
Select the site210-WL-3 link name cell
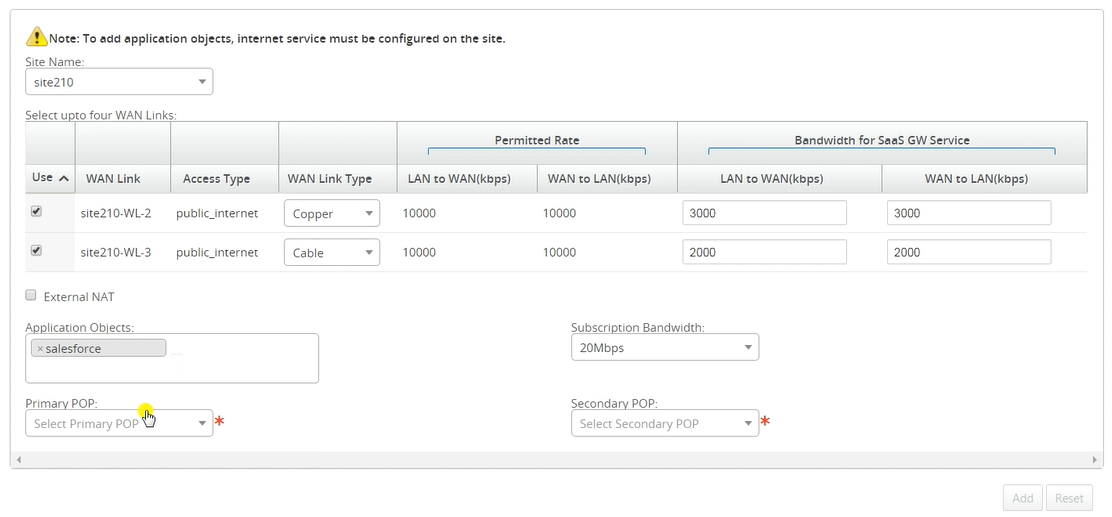click(116, 252)
